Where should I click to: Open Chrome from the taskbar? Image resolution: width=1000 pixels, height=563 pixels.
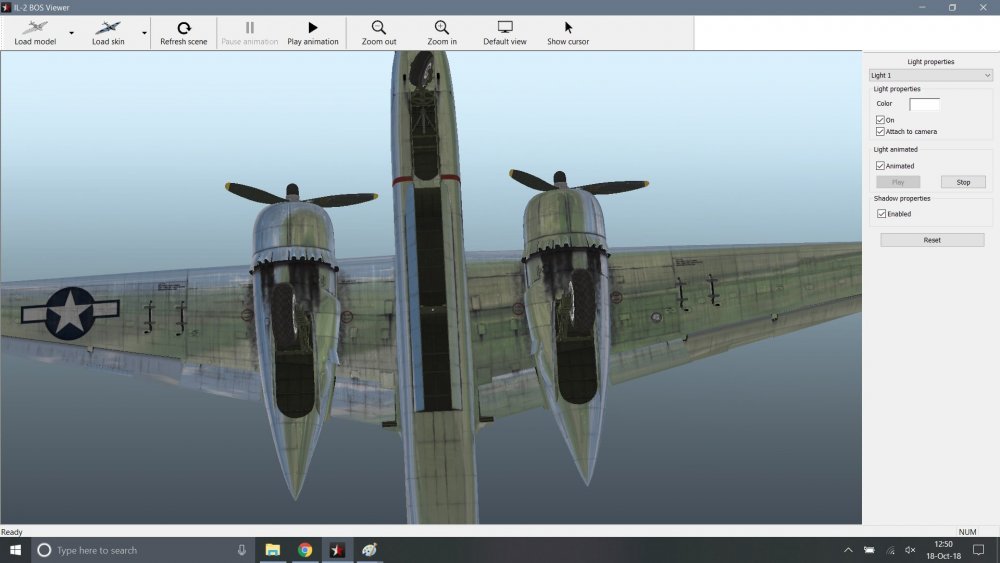305,550
